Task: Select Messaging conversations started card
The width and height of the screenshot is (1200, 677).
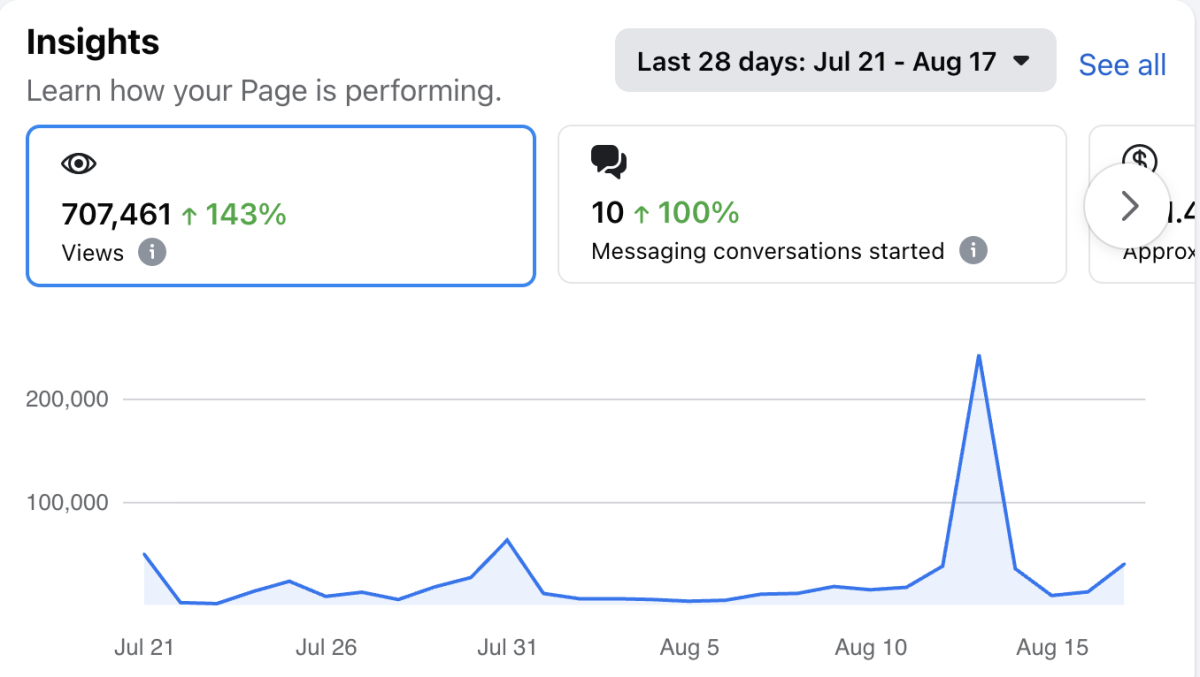Action: [811, 204]
